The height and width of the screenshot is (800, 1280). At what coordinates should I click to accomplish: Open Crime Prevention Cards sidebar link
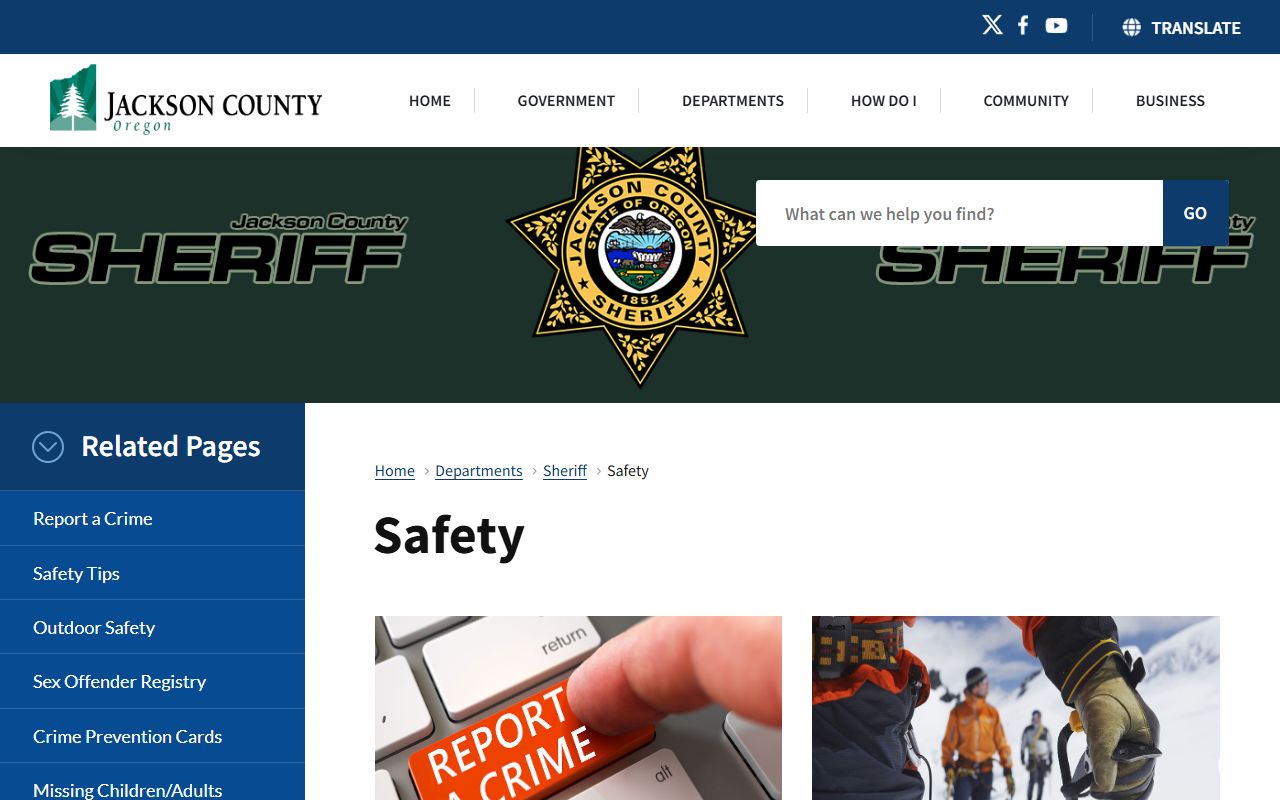(152, 736)
